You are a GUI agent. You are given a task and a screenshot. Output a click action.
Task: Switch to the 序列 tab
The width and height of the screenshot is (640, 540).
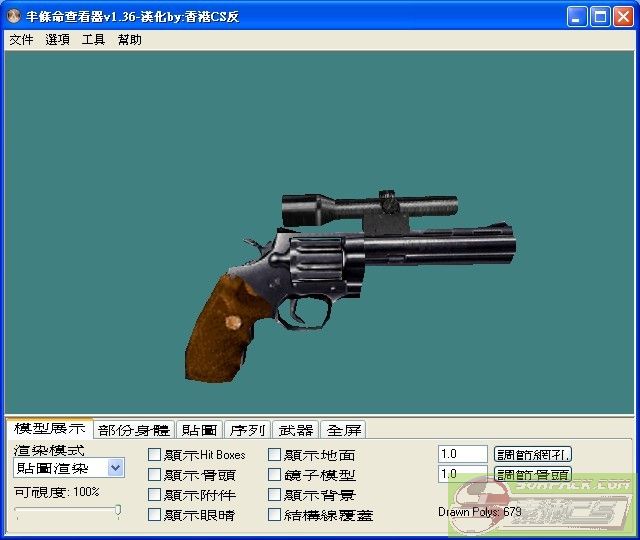(247, 430)
